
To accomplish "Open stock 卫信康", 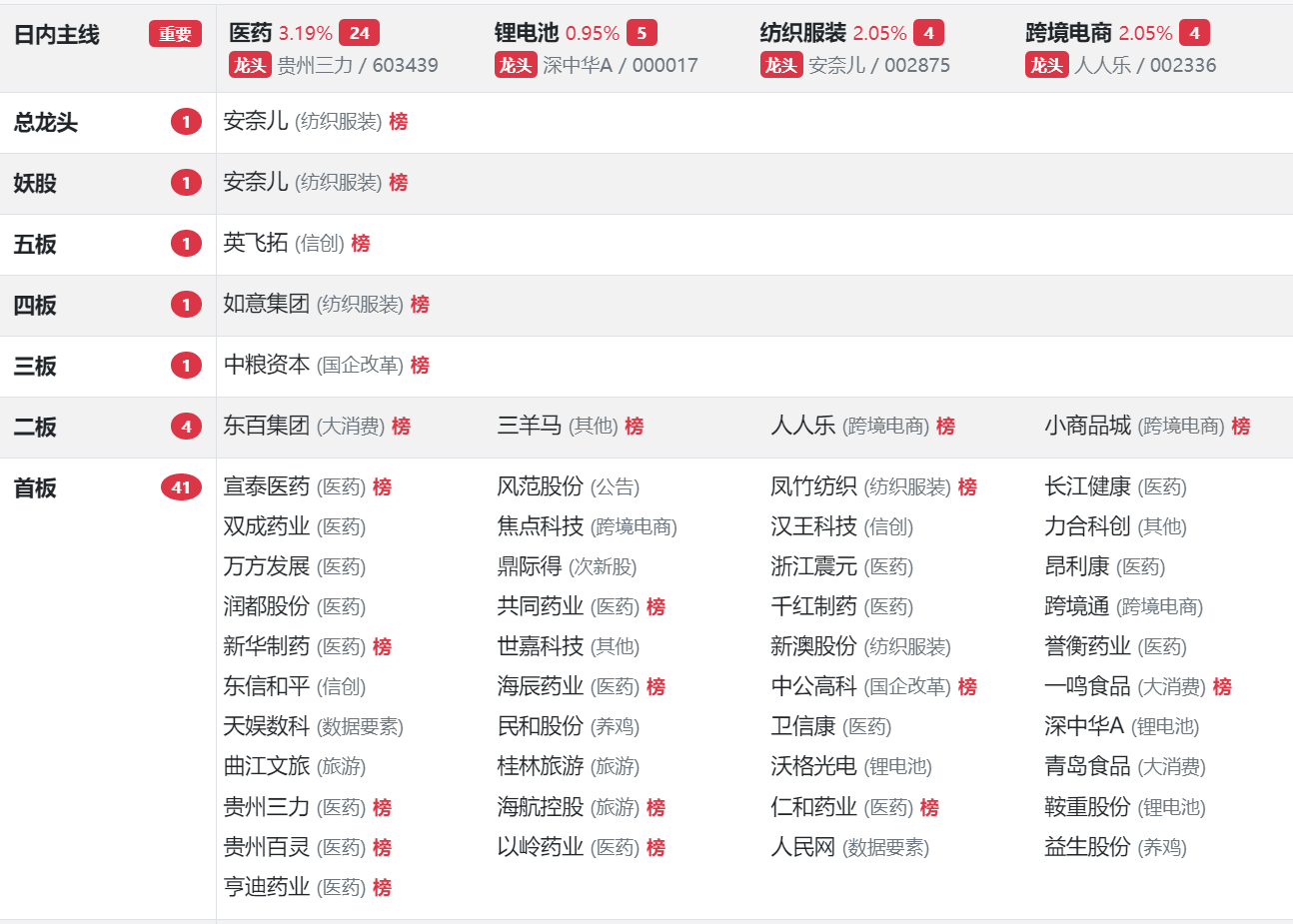I will [803, 727].
